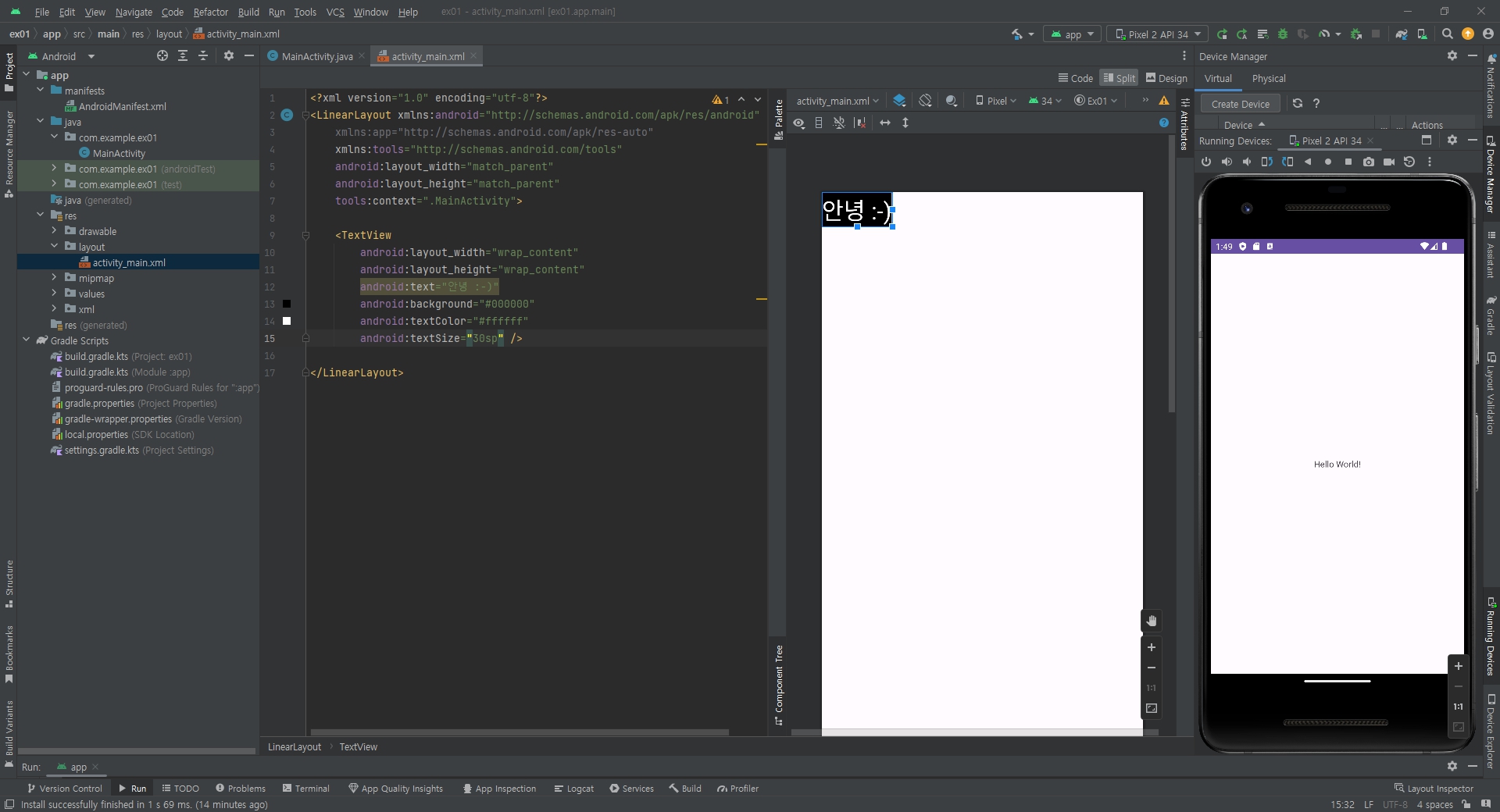Open the app run configuration dropdown
Screen dimensions: 1500x812
[1072, 34]
